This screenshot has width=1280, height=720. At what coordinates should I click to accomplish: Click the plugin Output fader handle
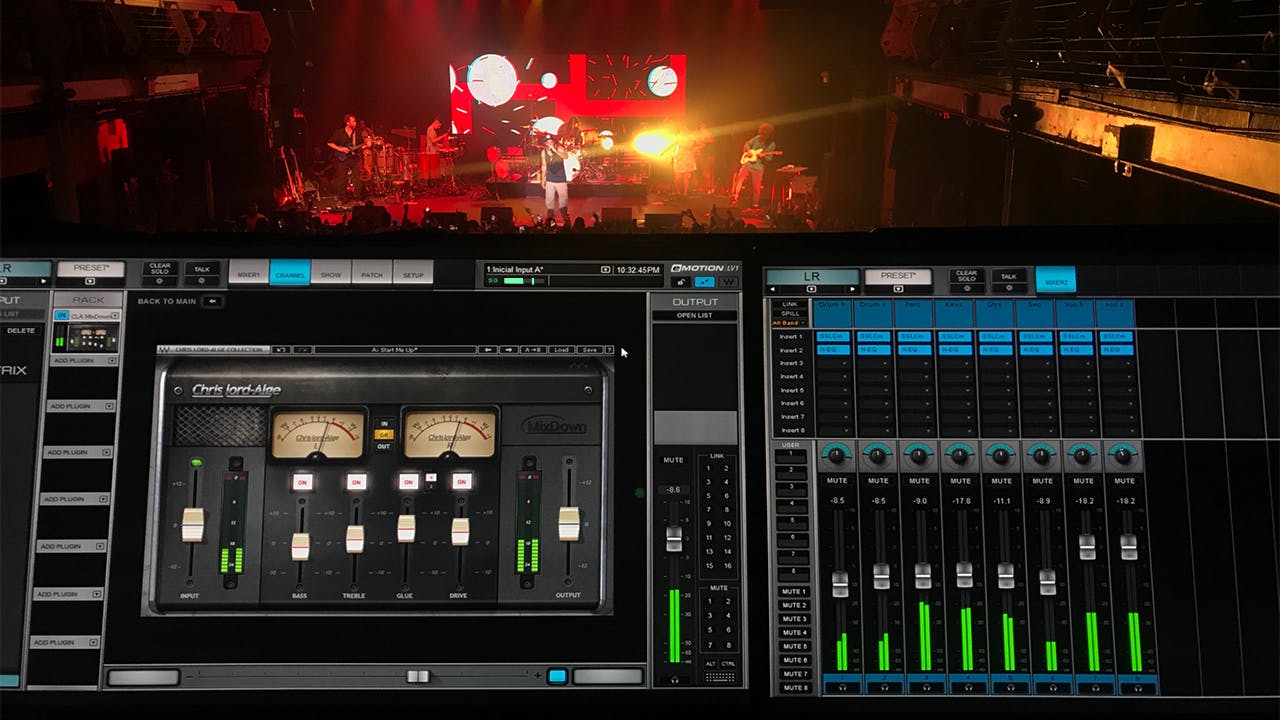pyautogui.click(x=568, y=523)
